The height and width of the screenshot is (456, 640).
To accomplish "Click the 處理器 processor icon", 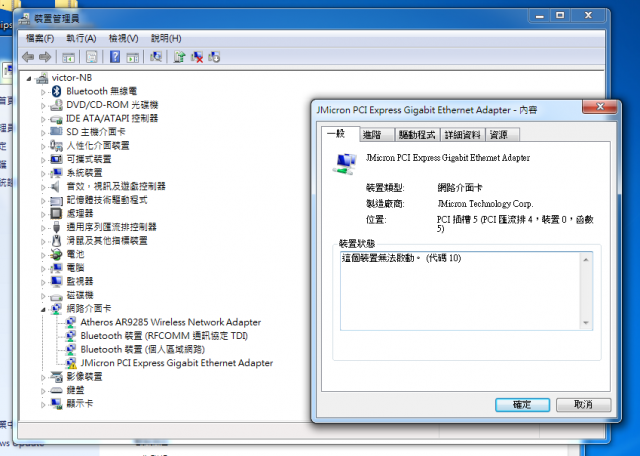I will coord(56,214).
